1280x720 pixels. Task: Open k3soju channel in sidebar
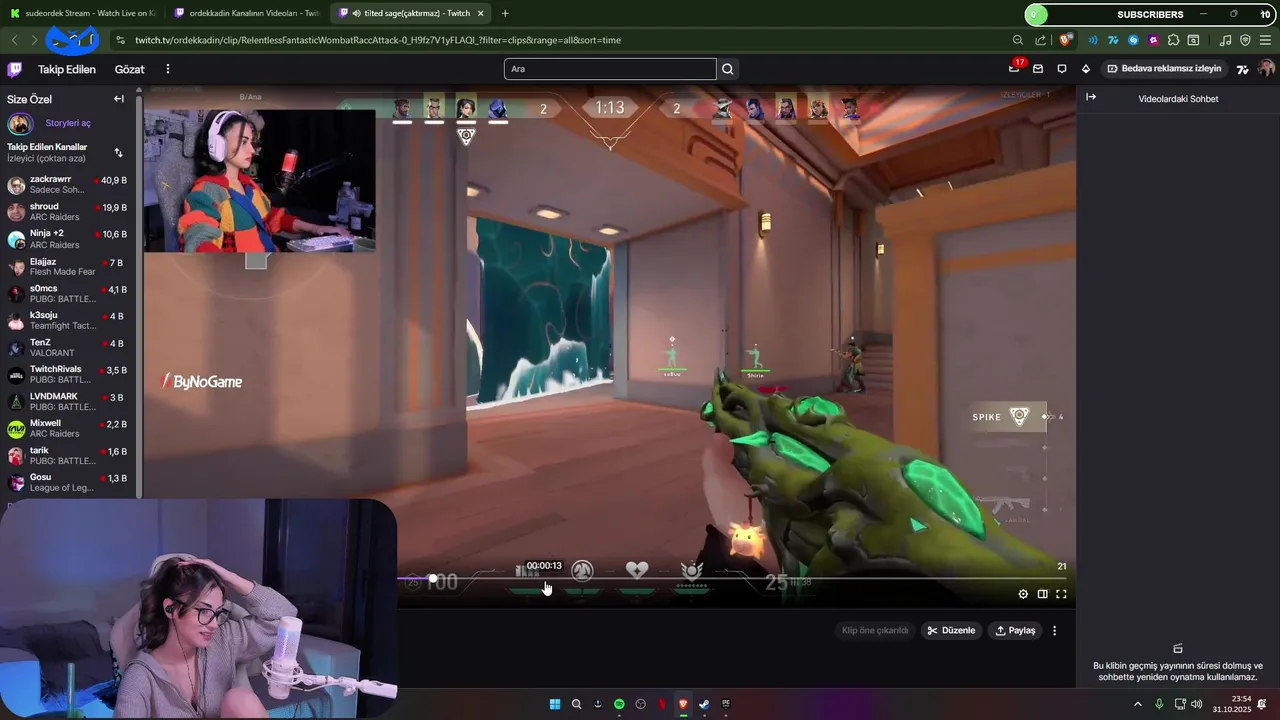[68, 320]
